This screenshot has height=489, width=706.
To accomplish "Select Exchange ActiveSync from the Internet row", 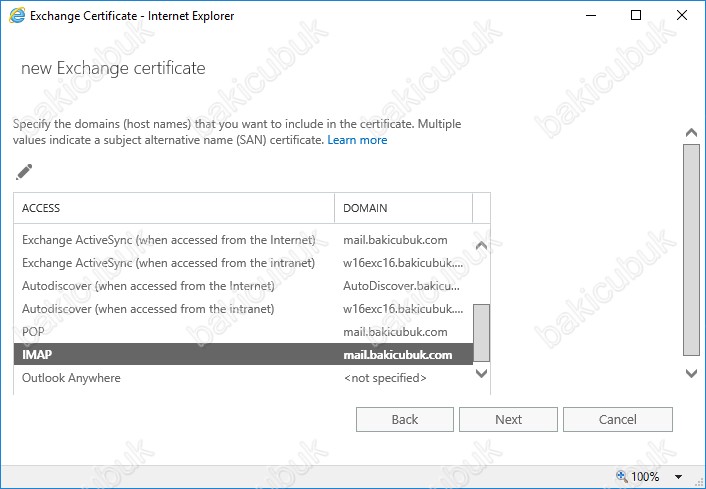I will tap(243, 240).
